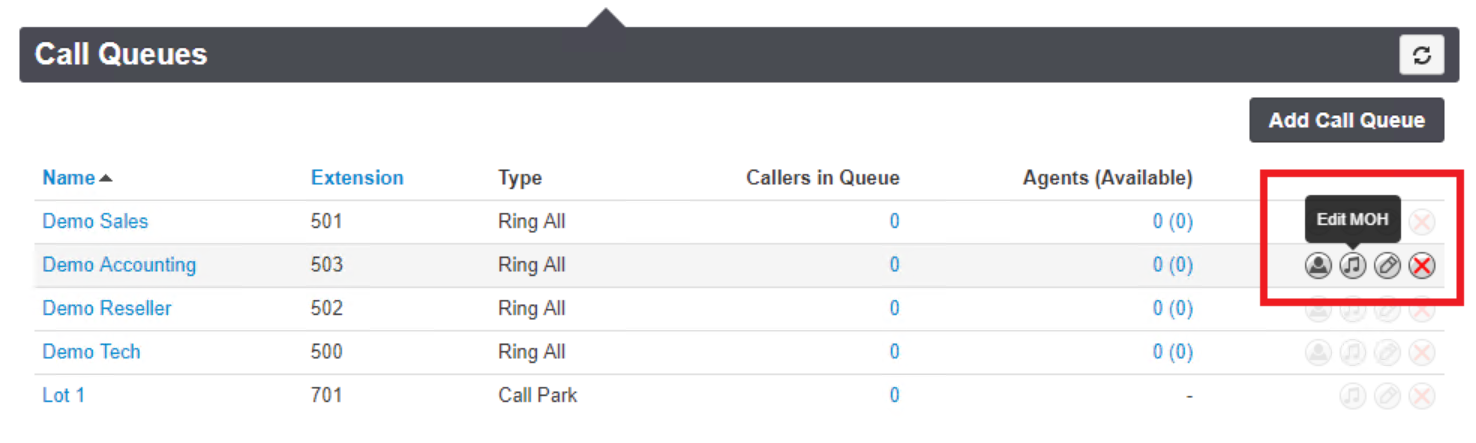The height and width of the screenshot is (443, 1476).
Task: Open the Demo Sales queue
Action: click(x=95, y=221)
